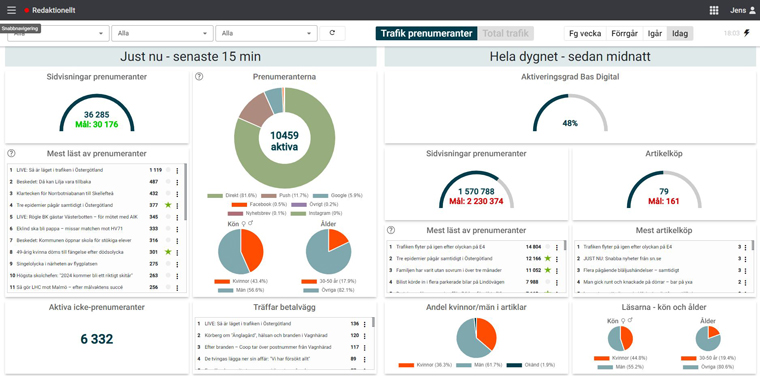
Task: Toggle marker circle on 'Då kan Lilja' row
Action: tap(168, 182)
